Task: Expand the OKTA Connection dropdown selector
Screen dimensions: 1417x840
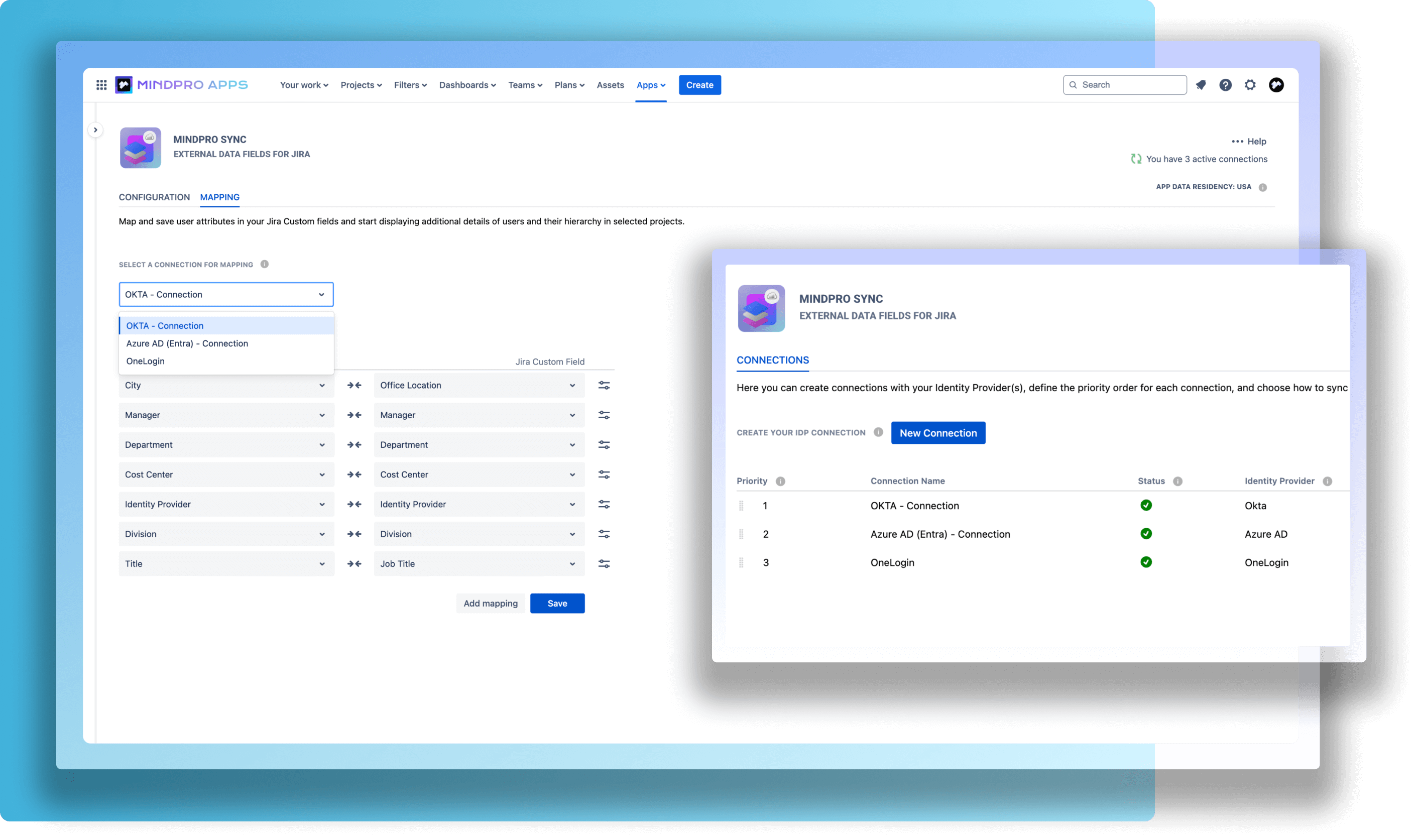Action: 225,293
